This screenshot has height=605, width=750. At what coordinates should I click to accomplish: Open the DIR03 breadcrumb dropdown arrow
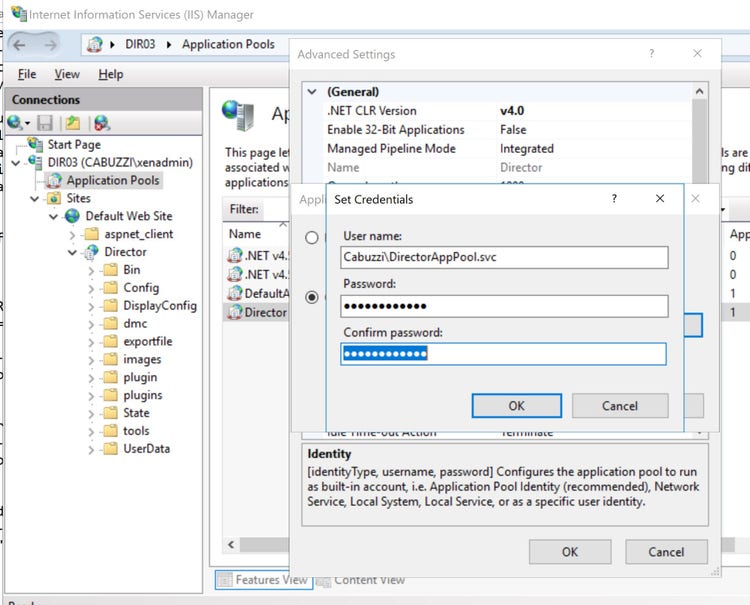(168, 44)
